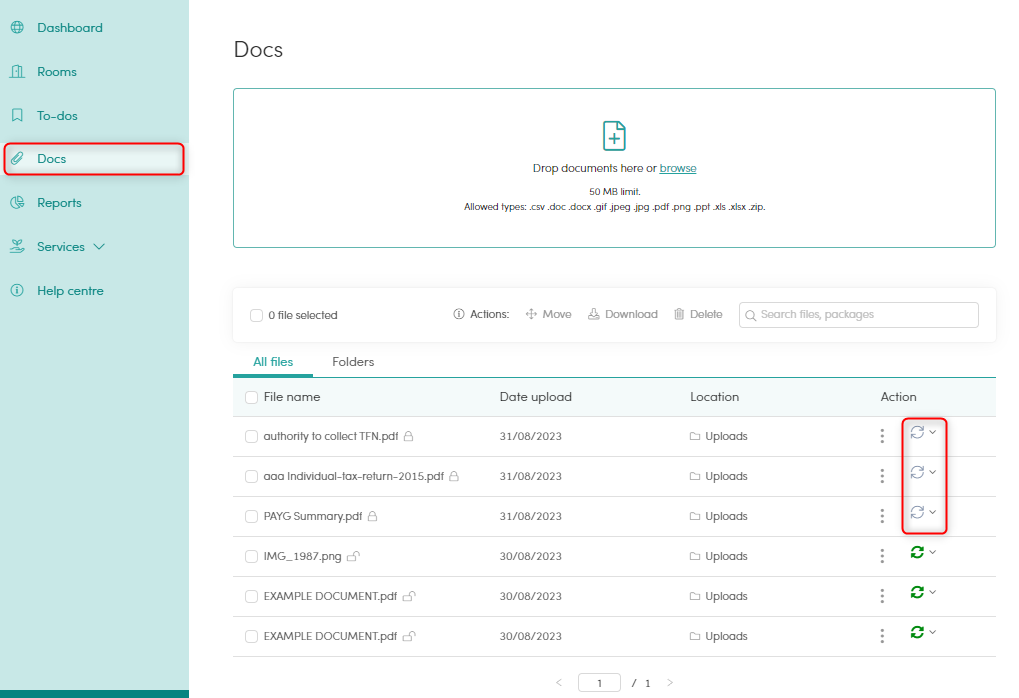
Task: Tick the checkbox for PAYG Summary.pdf
Action: pyautogui.click(x=252, y=516)
